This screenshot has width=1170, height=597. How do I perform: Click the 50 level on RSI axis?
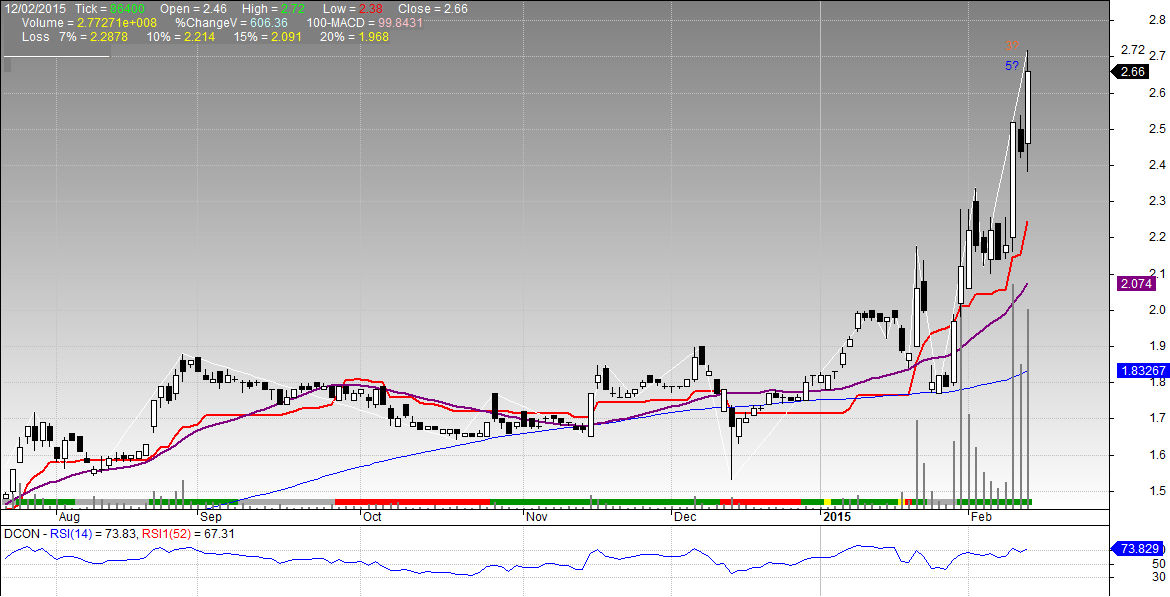click(x=1158, y=563)
